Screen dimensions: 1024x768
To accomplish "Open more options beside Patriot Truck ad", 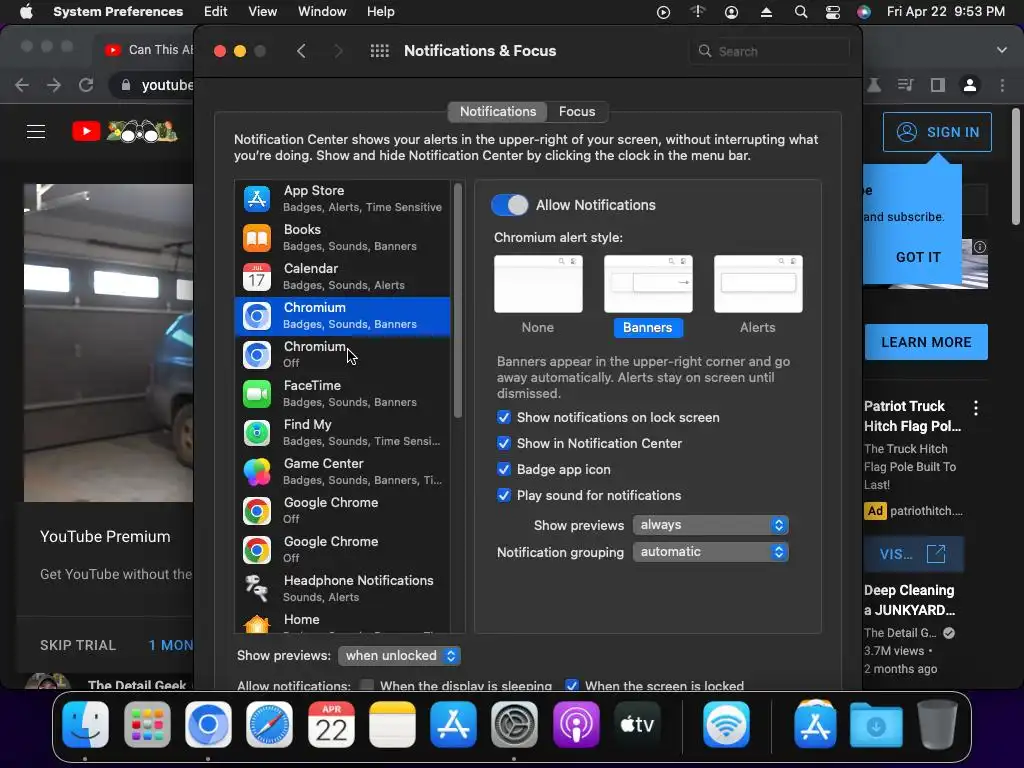I will click(976, 408).
